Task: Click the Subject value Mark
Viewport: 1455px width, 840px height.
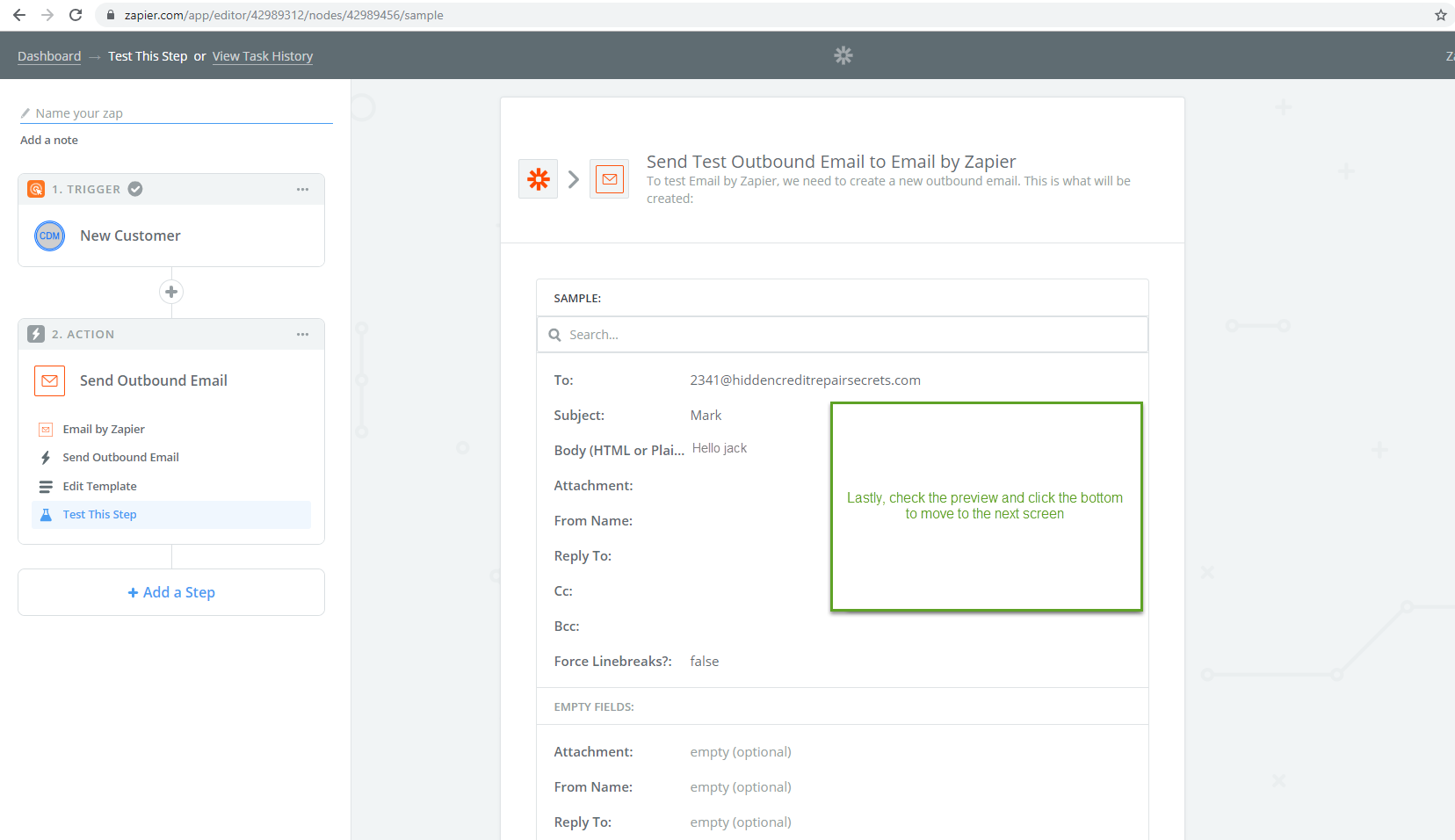Action: point(706,416)
